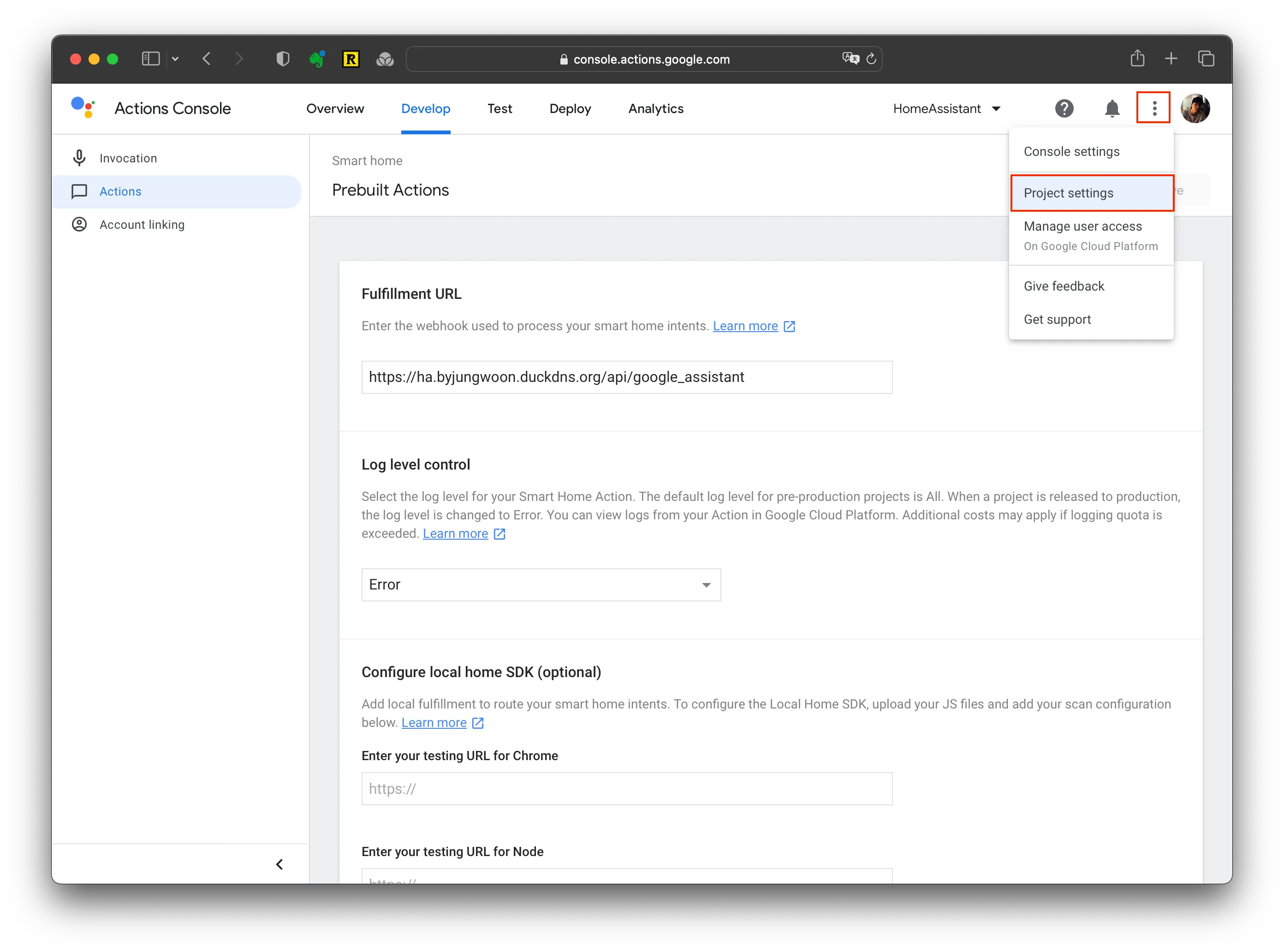Open the Error log level dropdown
Viewport: 1284px width, 952px height.
(541, 584)
